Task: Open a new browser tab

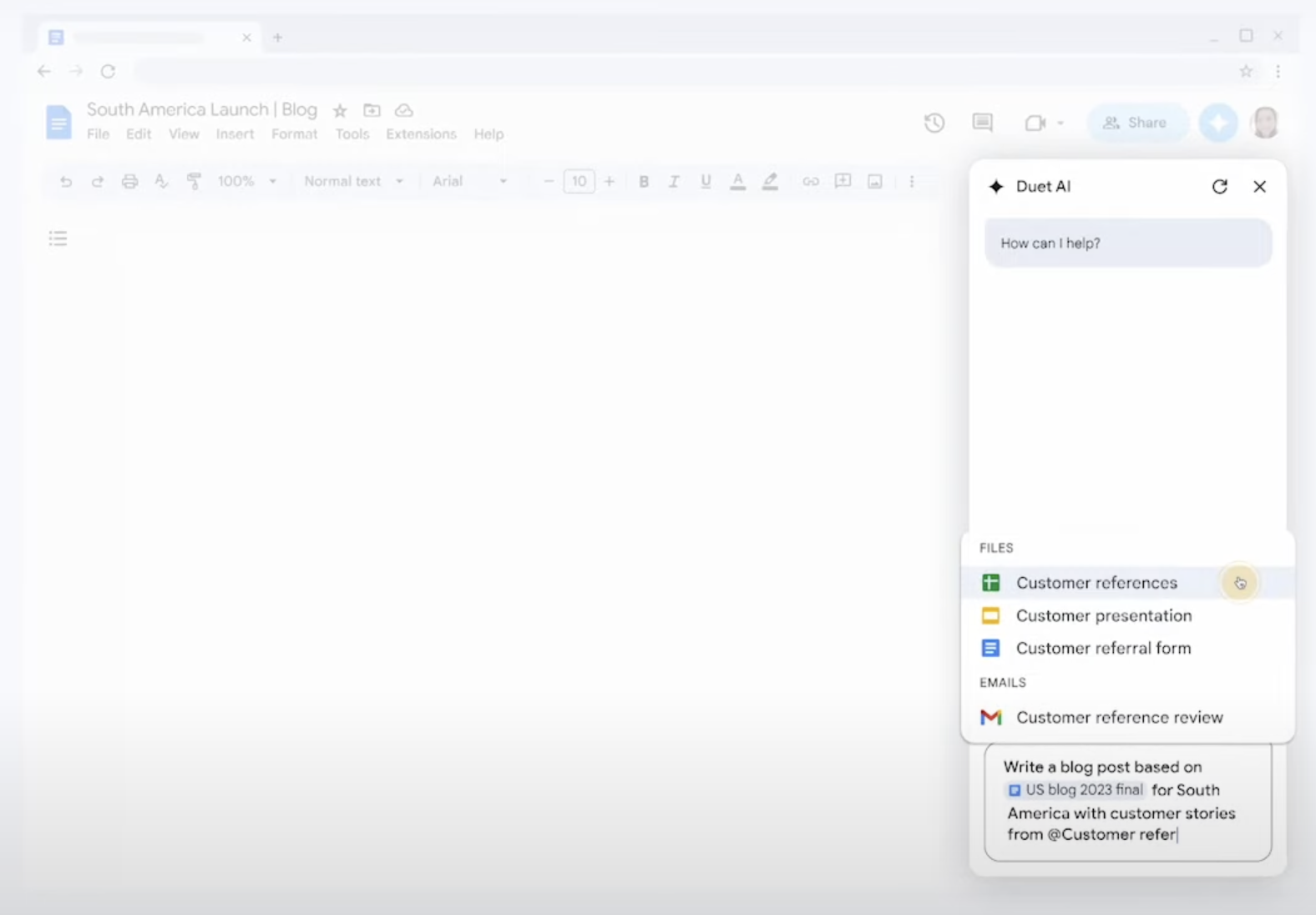Action: coord(277,37)
